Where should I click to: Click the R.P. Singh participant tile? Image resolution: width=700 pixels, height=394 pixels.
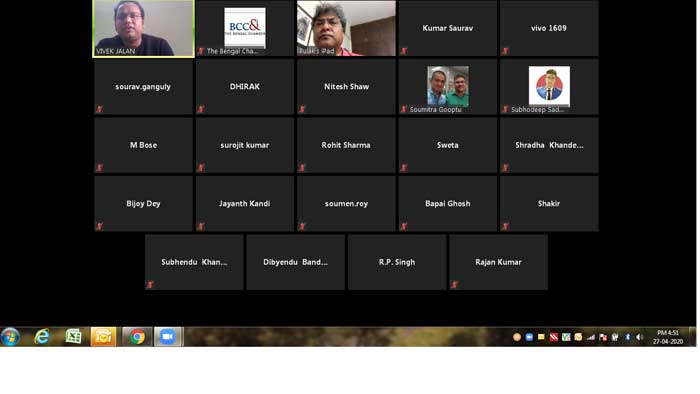tap(397, 262)
